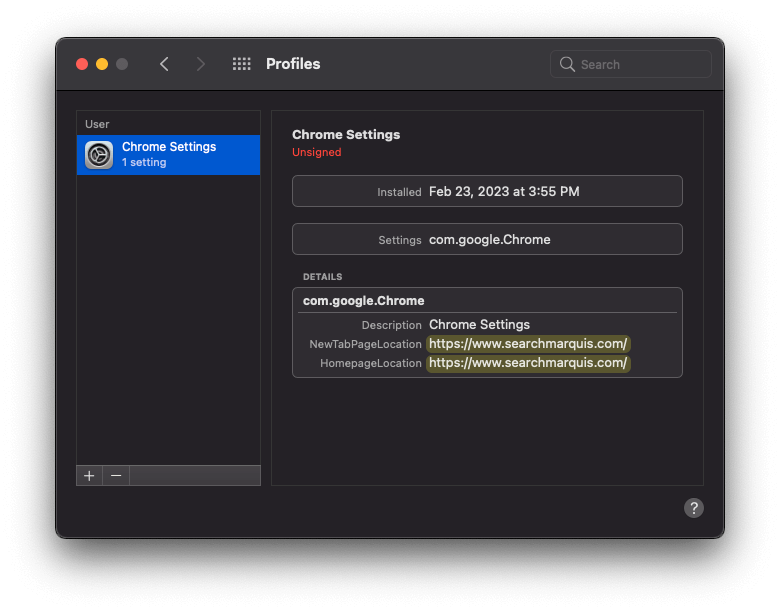Add a profile with the plus button
Viewport: 780px width, 612px height.
(89, 476)
